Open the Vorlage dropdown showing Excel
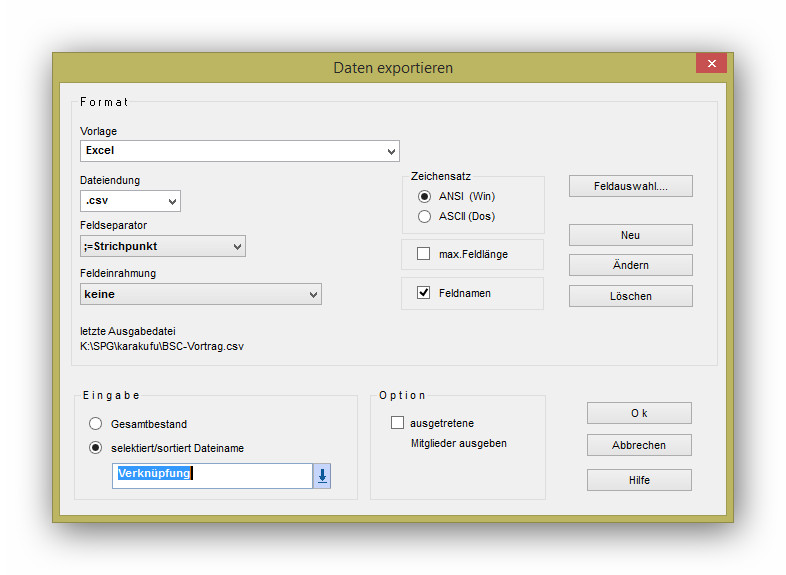 [240, 151]
